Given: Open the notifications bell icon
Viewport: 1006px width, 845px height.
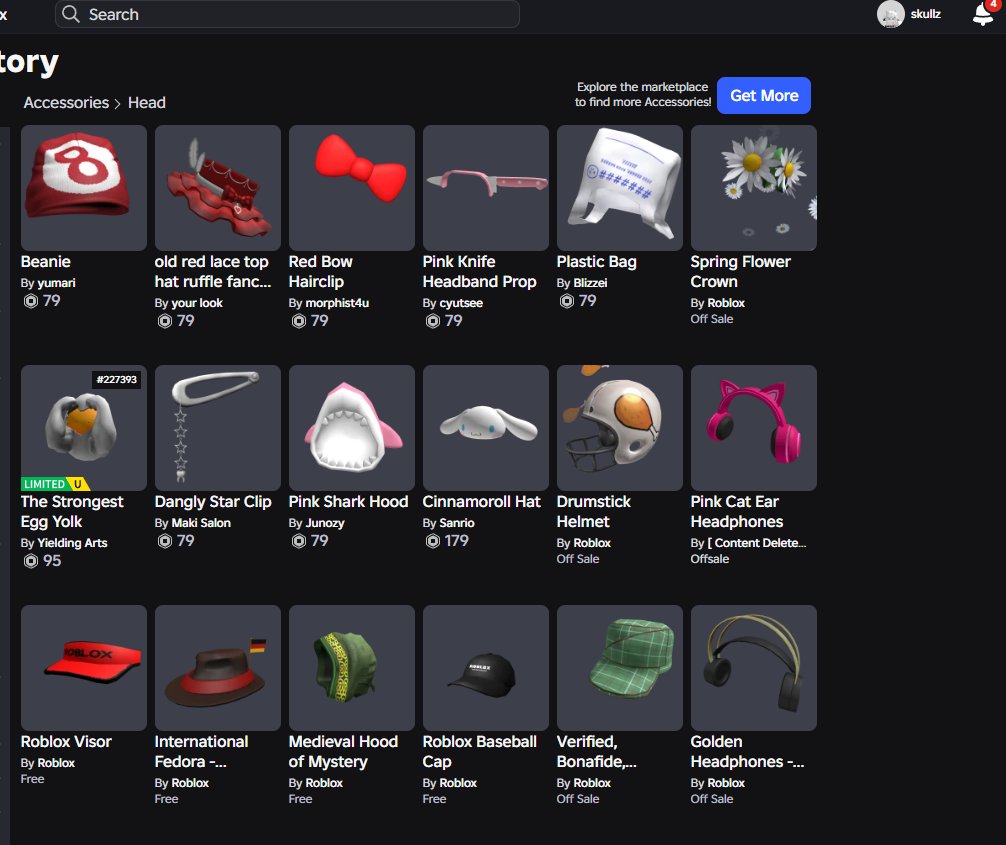Looking at the screenshot, I should pyautogui.click(x=983, y=14).
